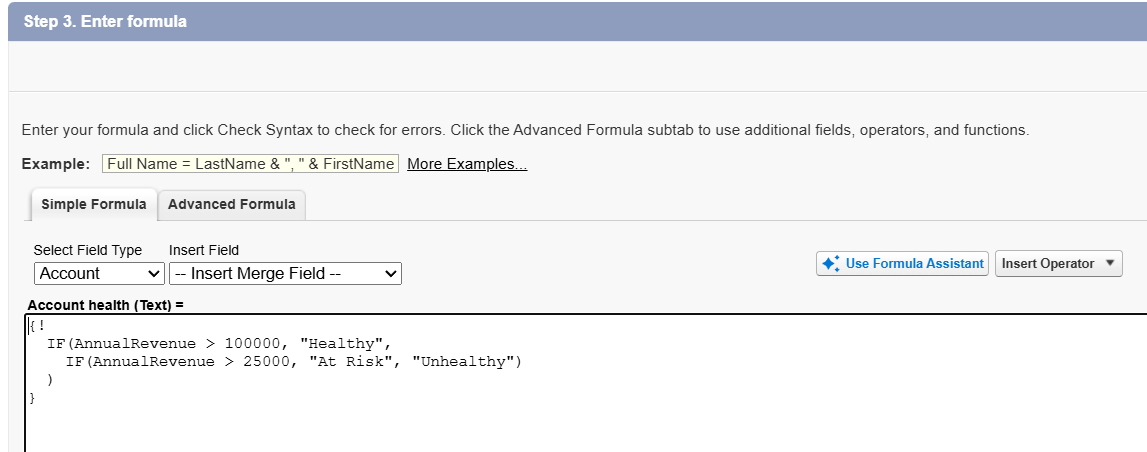Click the Account health (Text) label
Image resolution: width=1147 pixels, height=452 pixels.
pyautogui.click(x=106, y=304)
